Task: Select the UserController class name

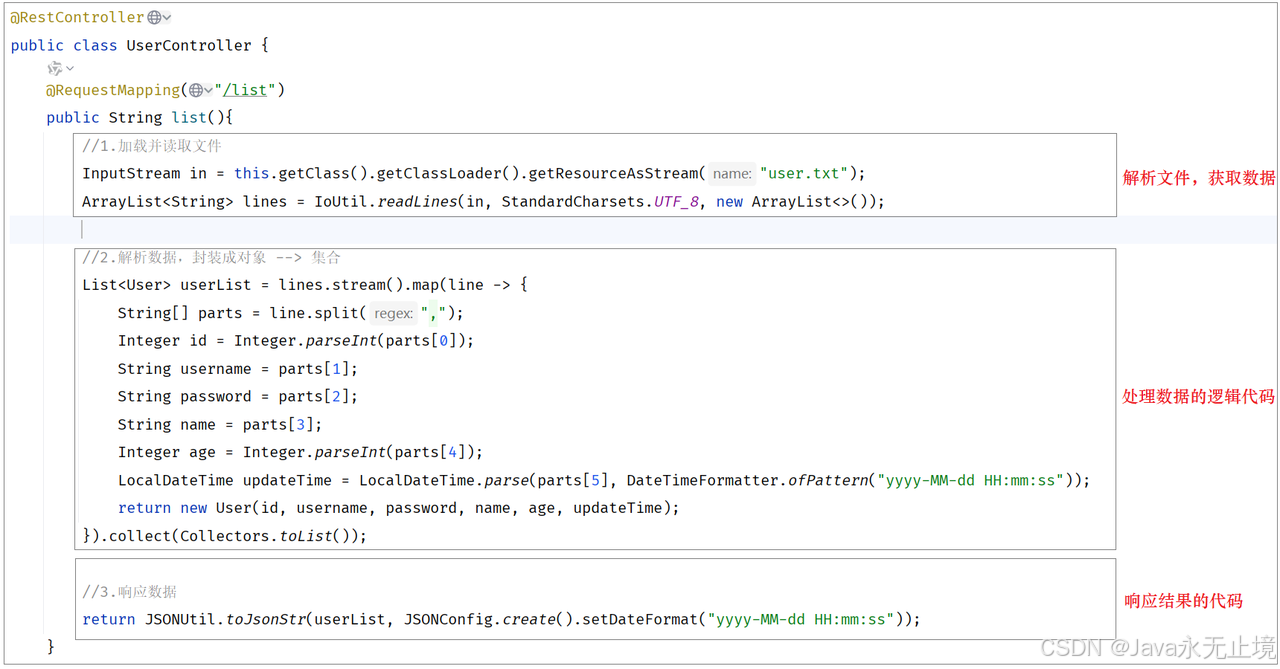Action: tap(189, 45)
